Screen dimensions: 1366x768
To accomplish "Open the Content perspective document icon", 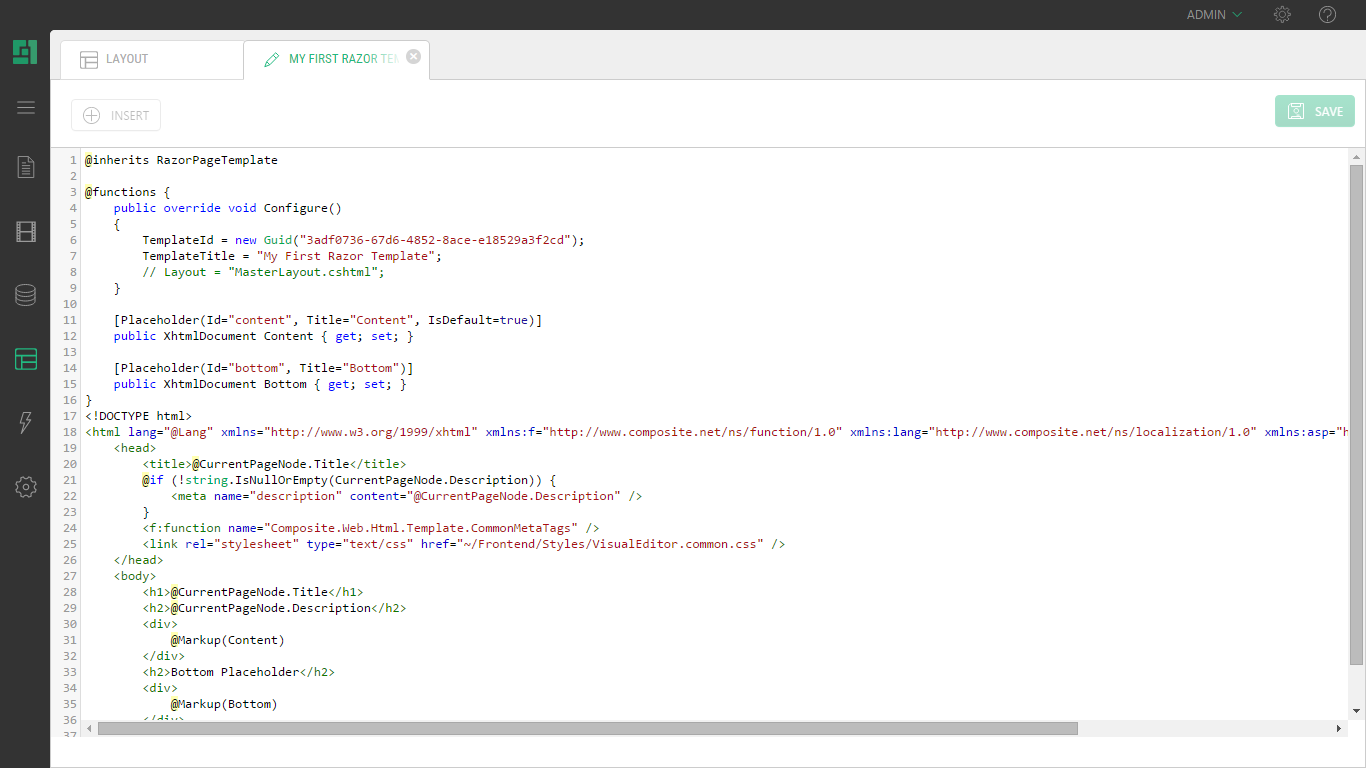I will [x=26, y=167].
